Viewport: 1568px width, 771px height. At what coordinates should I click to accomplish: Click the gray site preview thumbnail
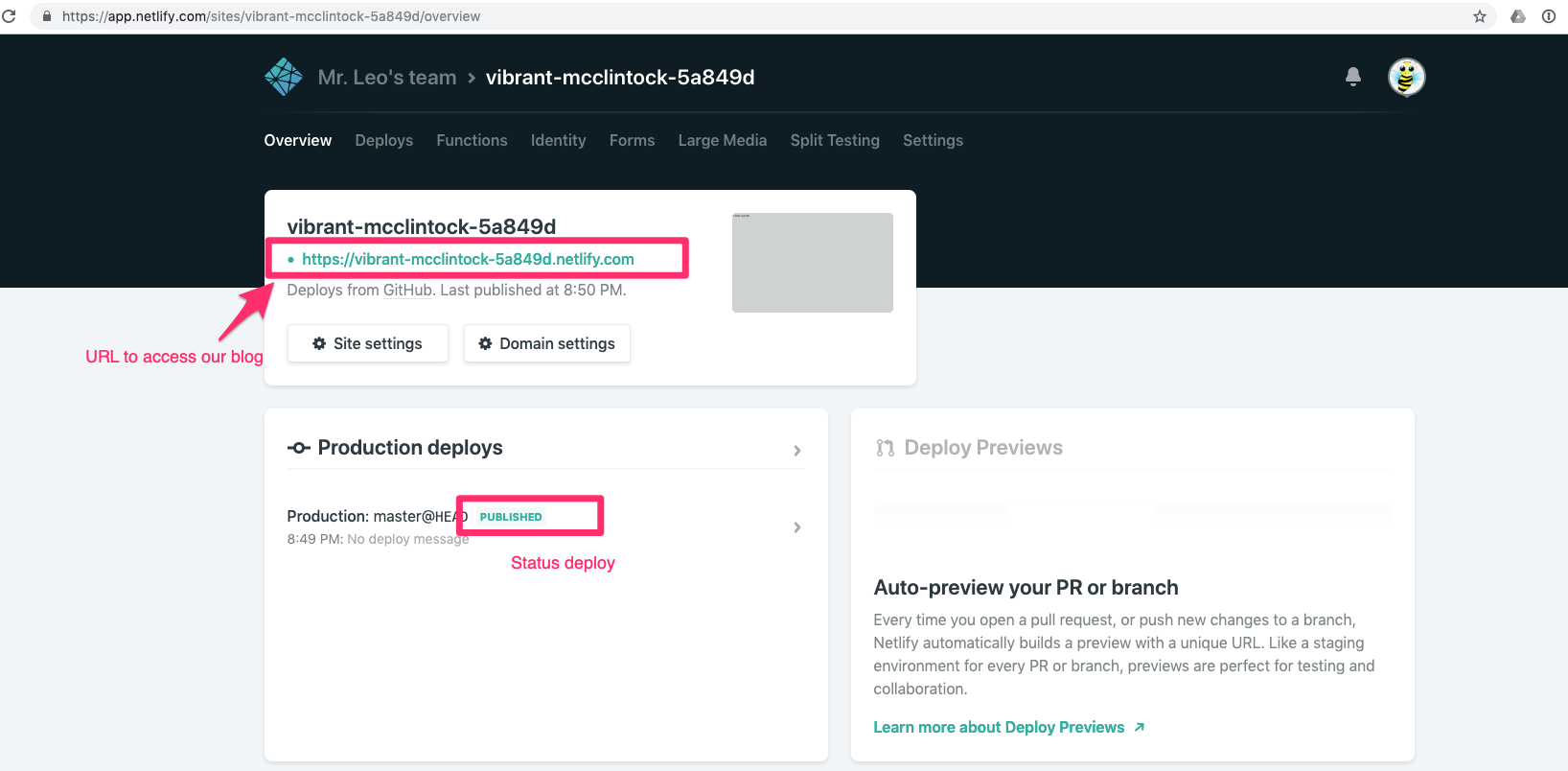813,263
